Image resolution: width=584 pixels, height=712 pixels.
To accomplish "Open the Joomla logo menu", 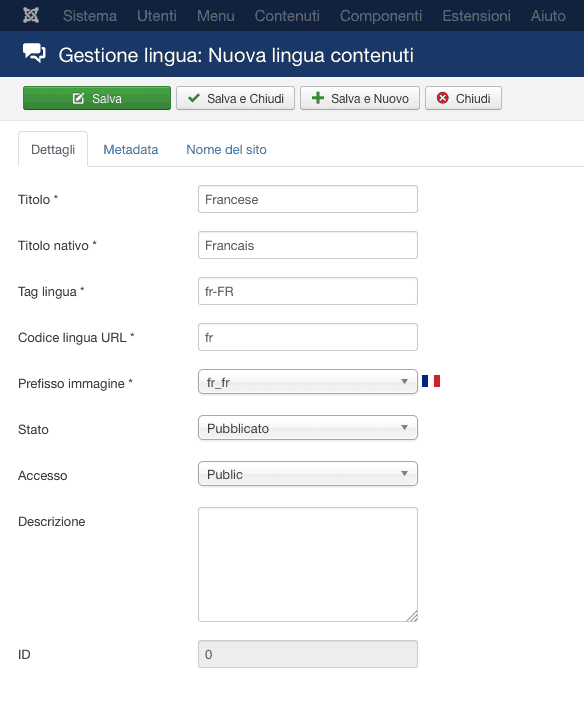I will [31, 15].
